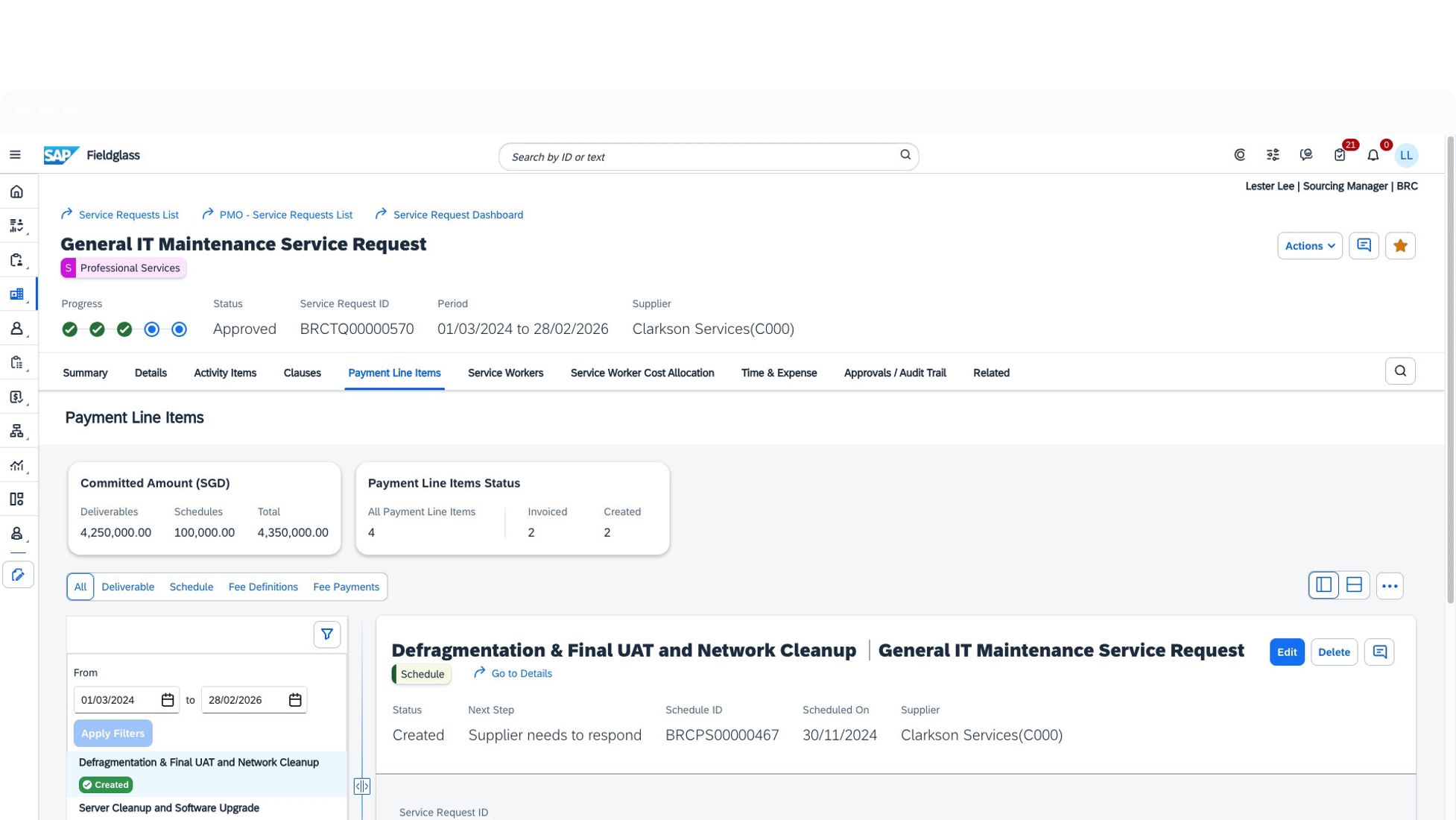The image size is (1456, 820).
Task: Open the work items clipboard icon with badge 21
Action: (1340, 155)
